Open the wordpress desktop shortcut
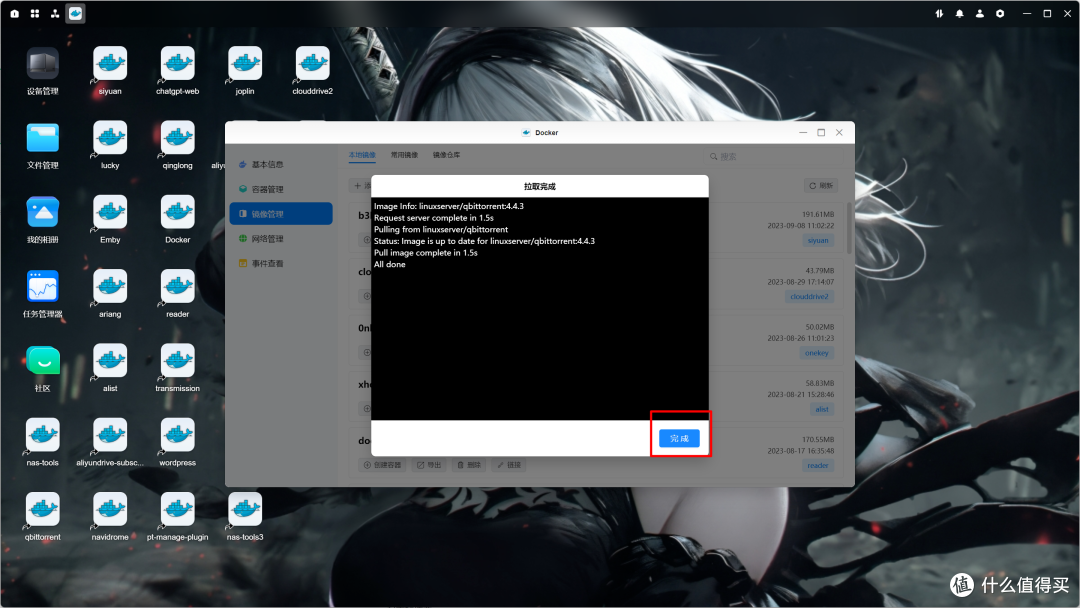 178,443
